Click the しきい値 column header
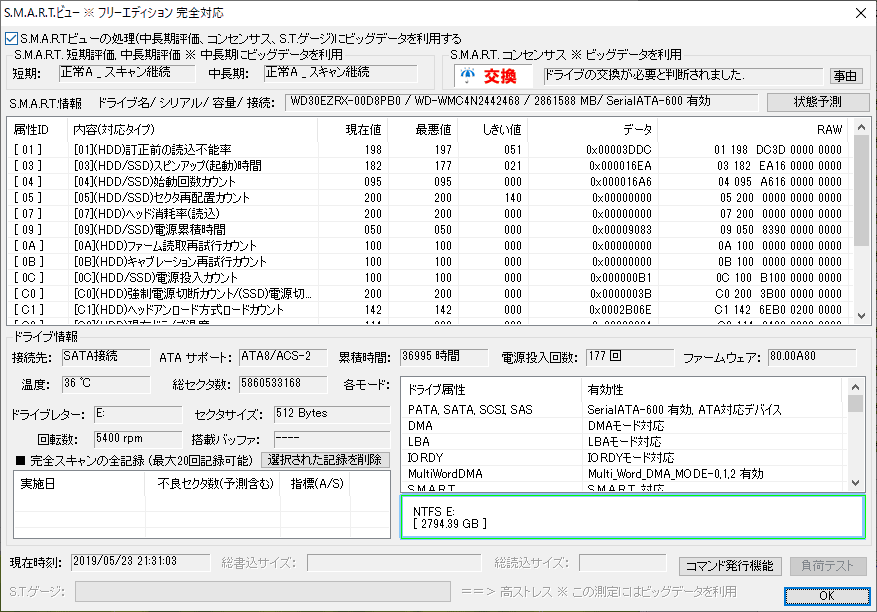 point(492,130)
